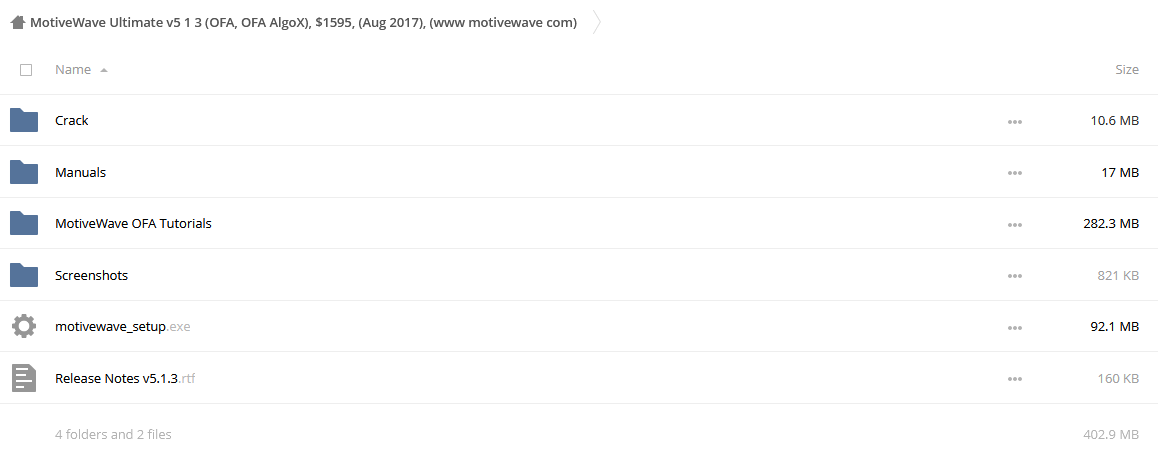Open the Crack folder icon
1158x464 pixels.
coord(24,120)
